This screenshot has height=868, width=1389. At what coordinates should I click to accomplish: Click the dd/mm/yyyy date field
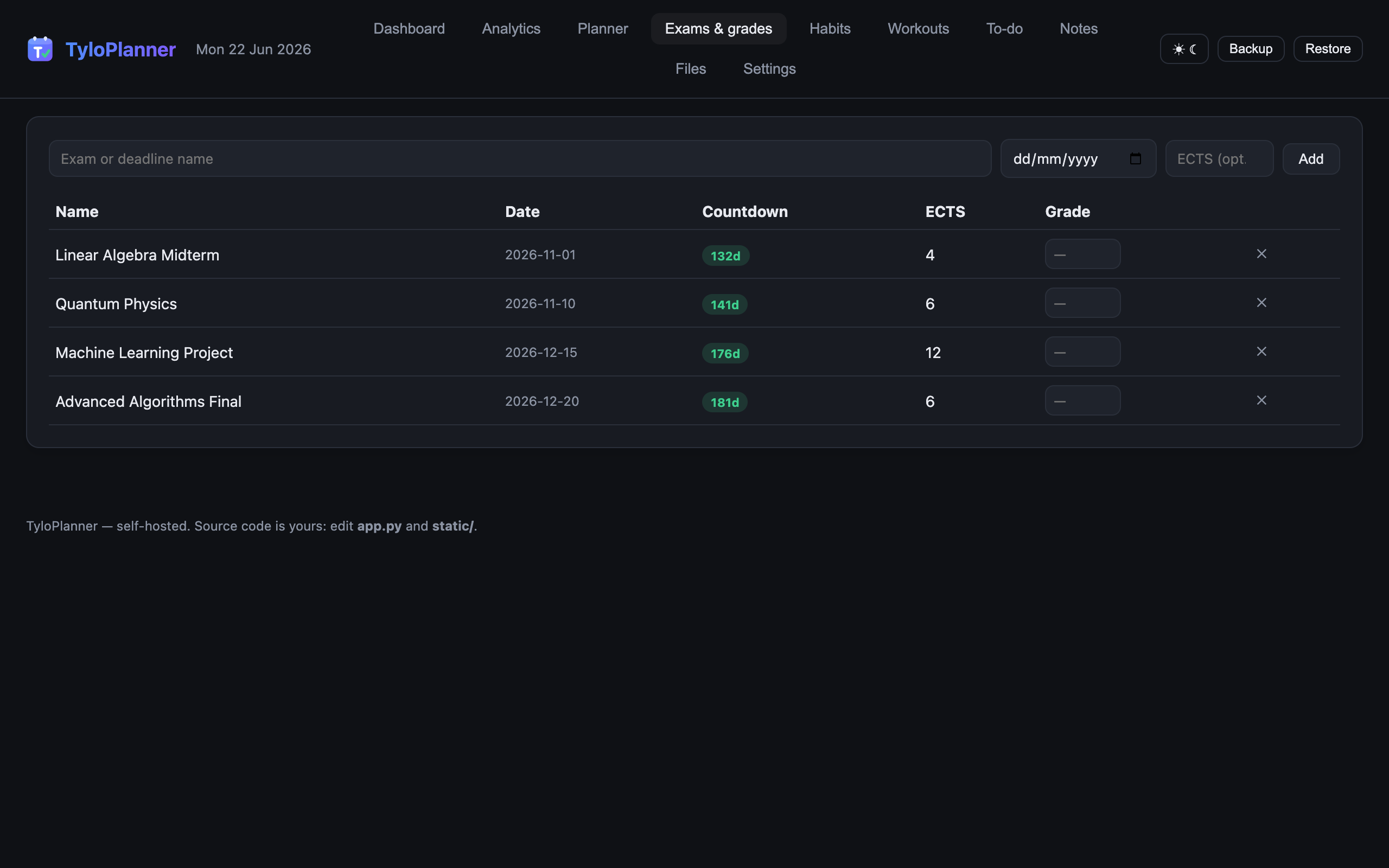tap(1078, 159)
